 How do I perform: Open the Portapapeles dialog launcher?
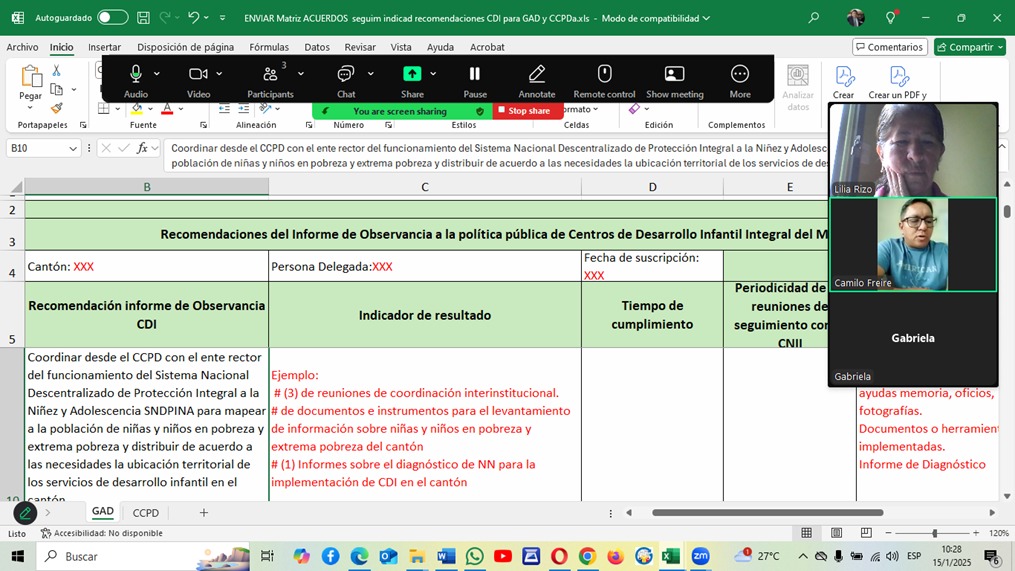[83, 125]
